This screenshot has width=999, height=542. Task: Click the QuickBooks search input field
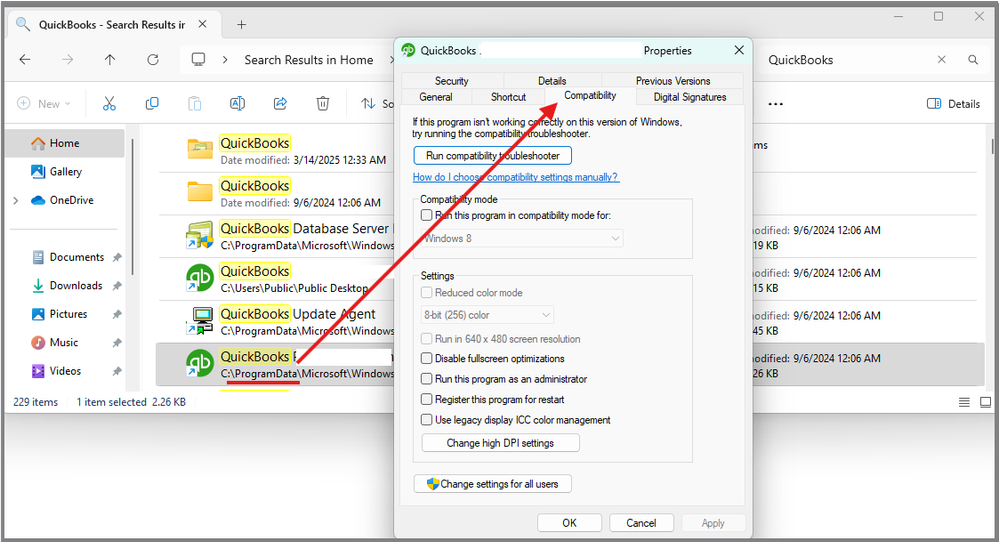point(847,60)
